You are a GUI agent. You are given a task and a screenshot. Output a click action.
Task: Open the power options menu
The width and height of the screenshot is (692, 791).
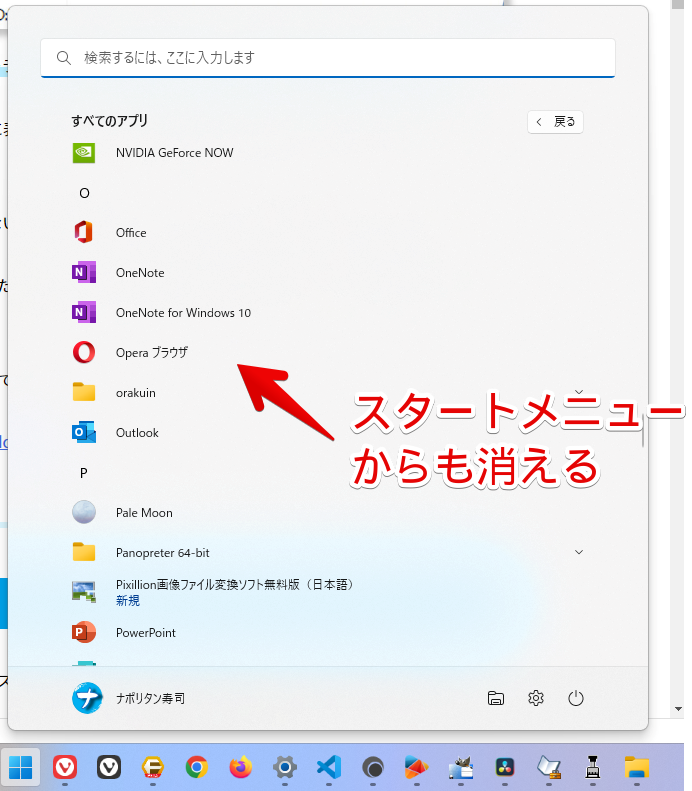coord(575,698)
